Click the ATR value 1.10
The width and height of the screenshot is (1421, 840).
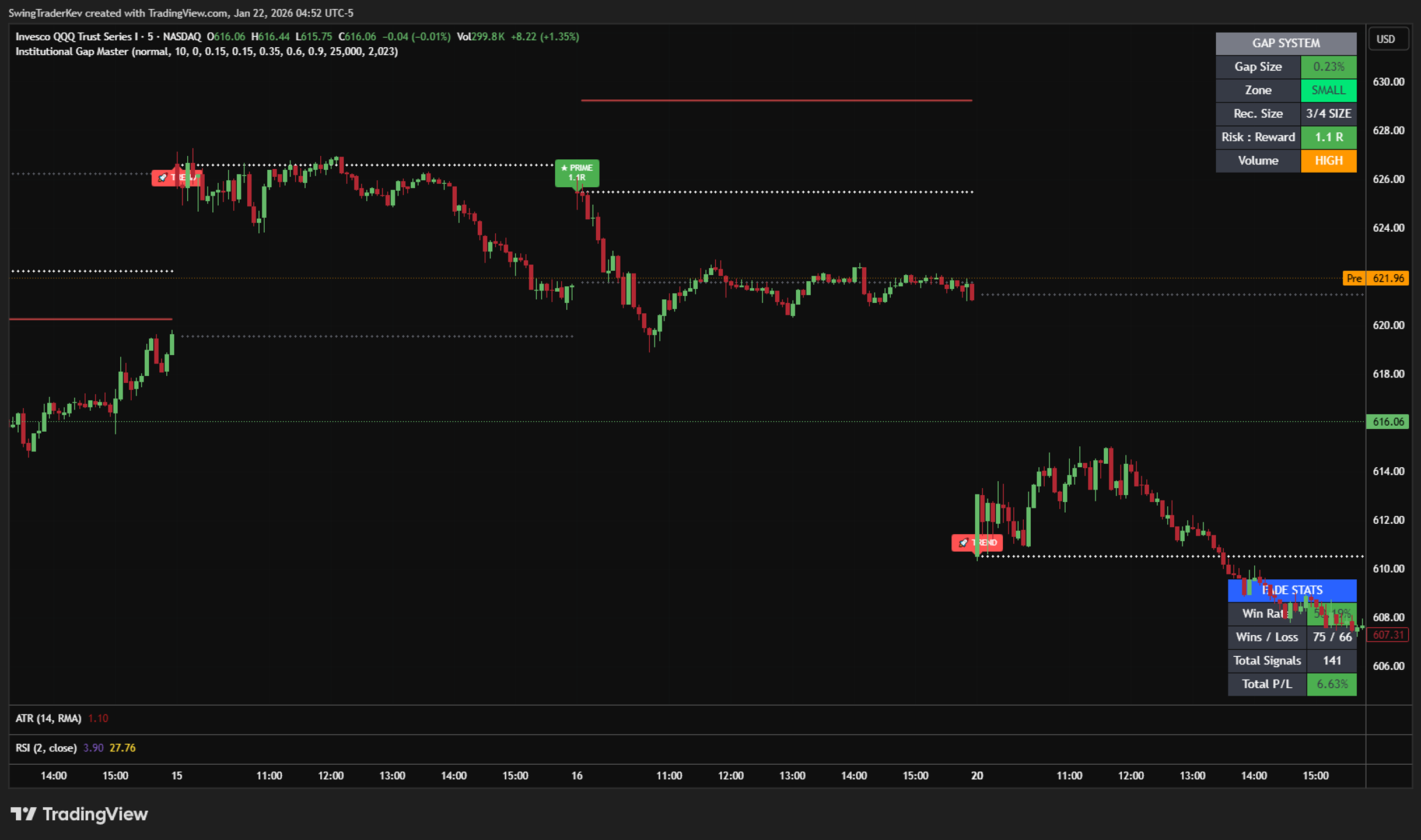click(98, 718)
